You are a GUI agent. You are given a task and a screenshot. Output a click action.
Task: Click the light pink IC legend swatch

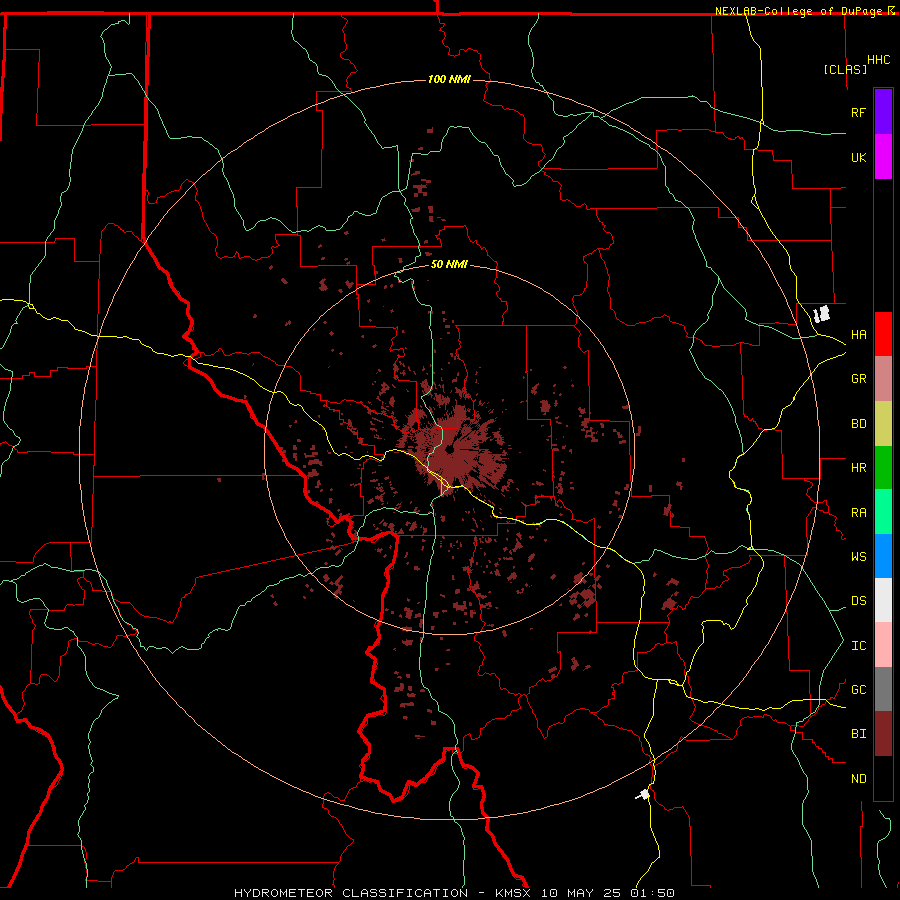(883, 645)
